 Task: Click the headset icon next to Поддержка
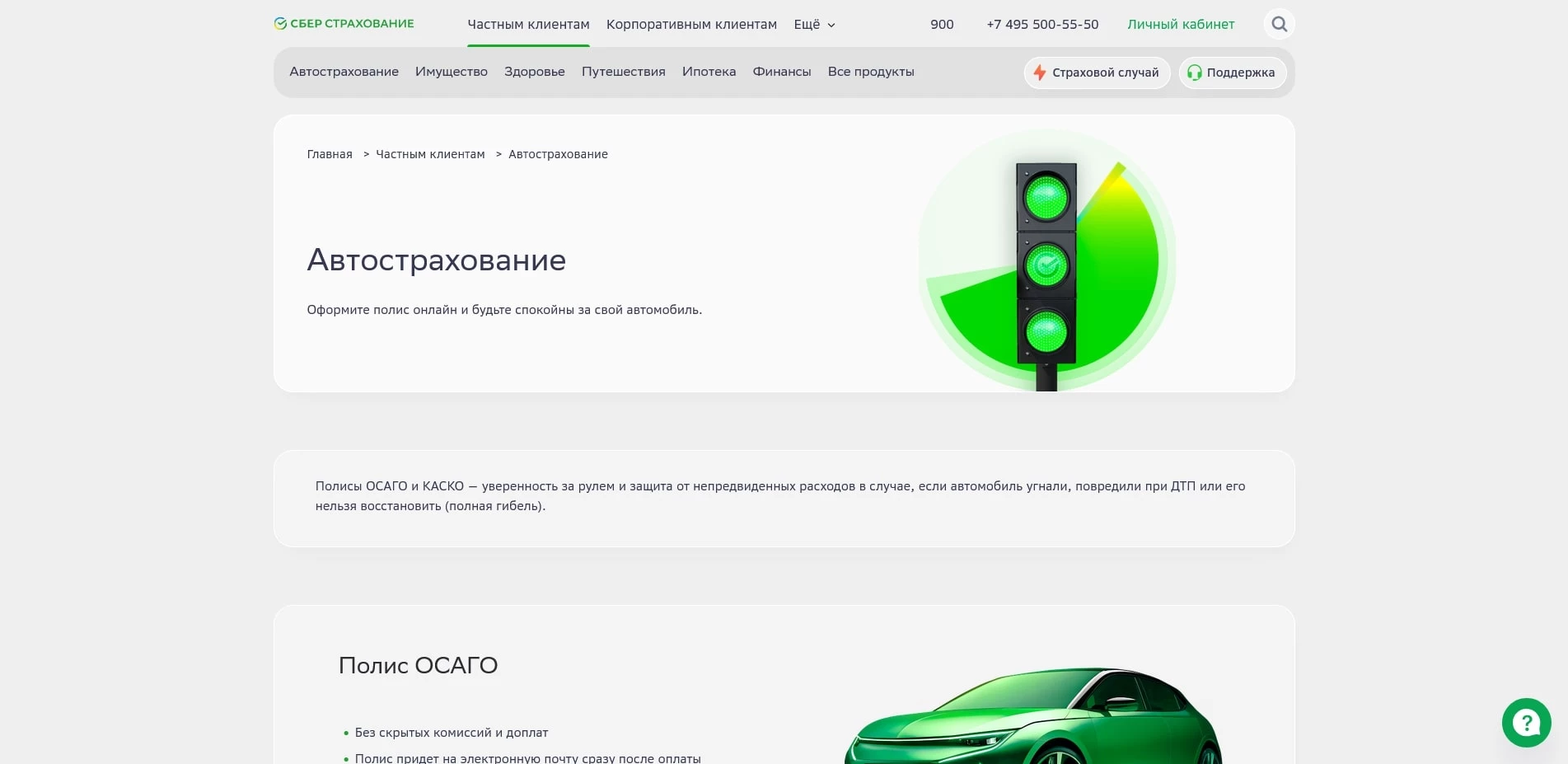coord(1193,73)
